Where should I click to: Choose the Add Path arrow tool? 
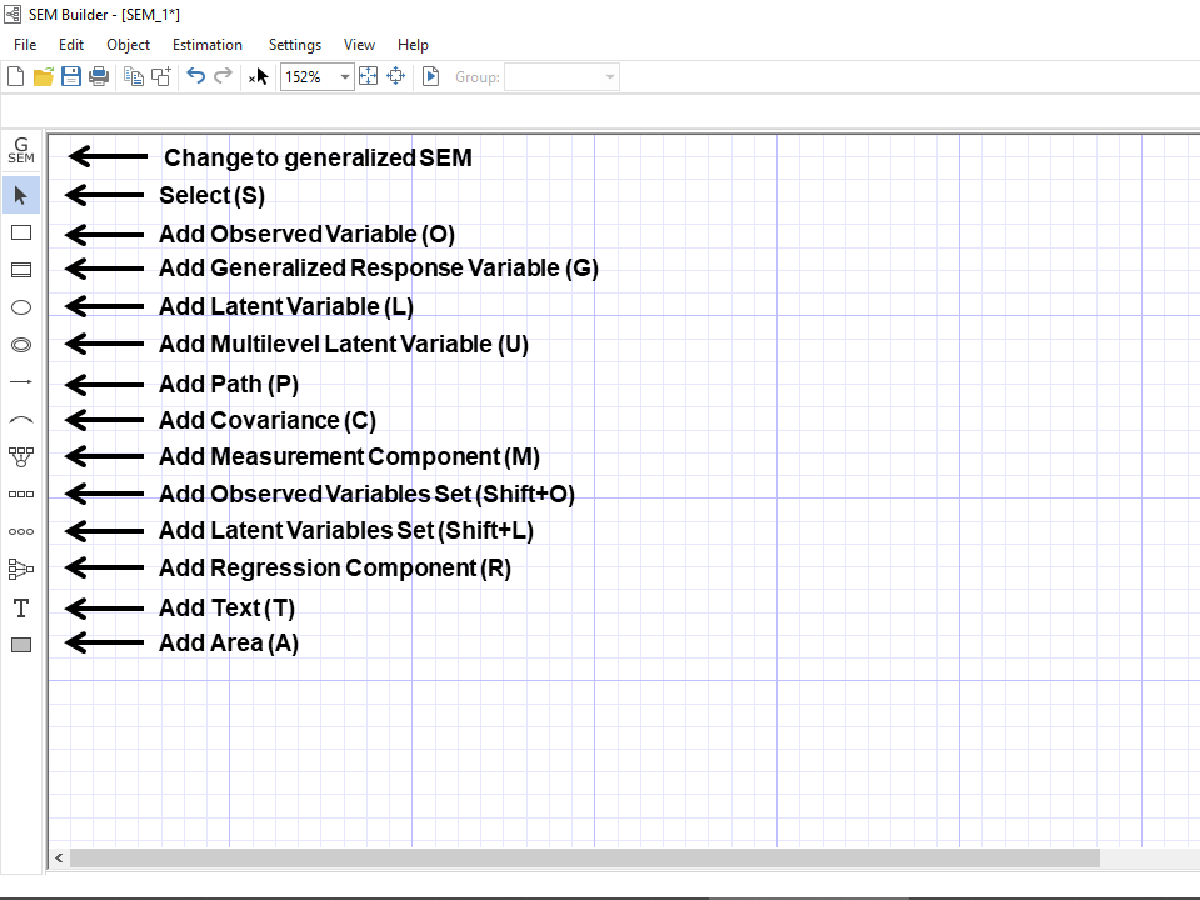(21, 382)
